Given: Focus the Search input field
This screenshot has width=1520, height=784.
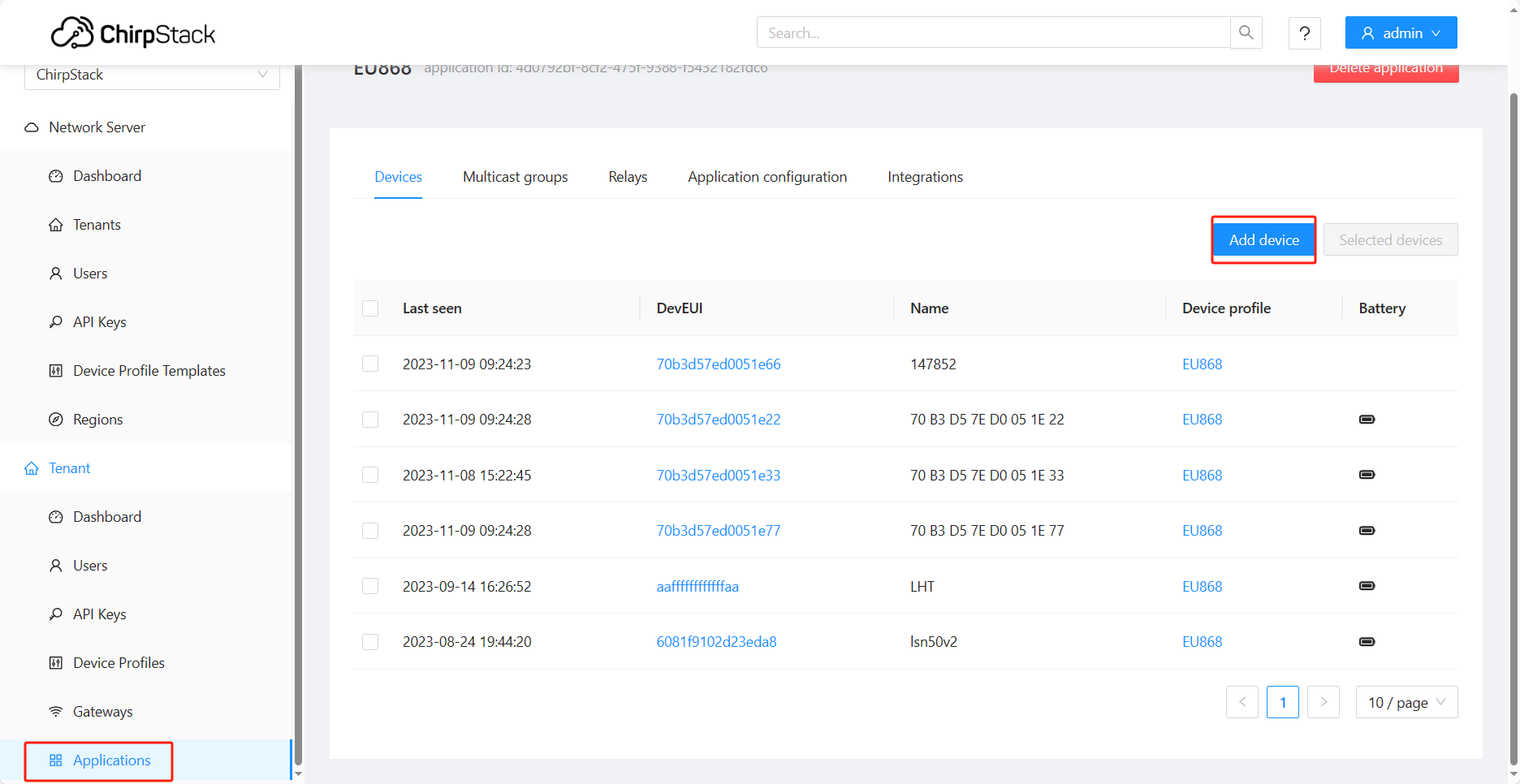Looking at the screenshot, I should click(x=994, y=33).
